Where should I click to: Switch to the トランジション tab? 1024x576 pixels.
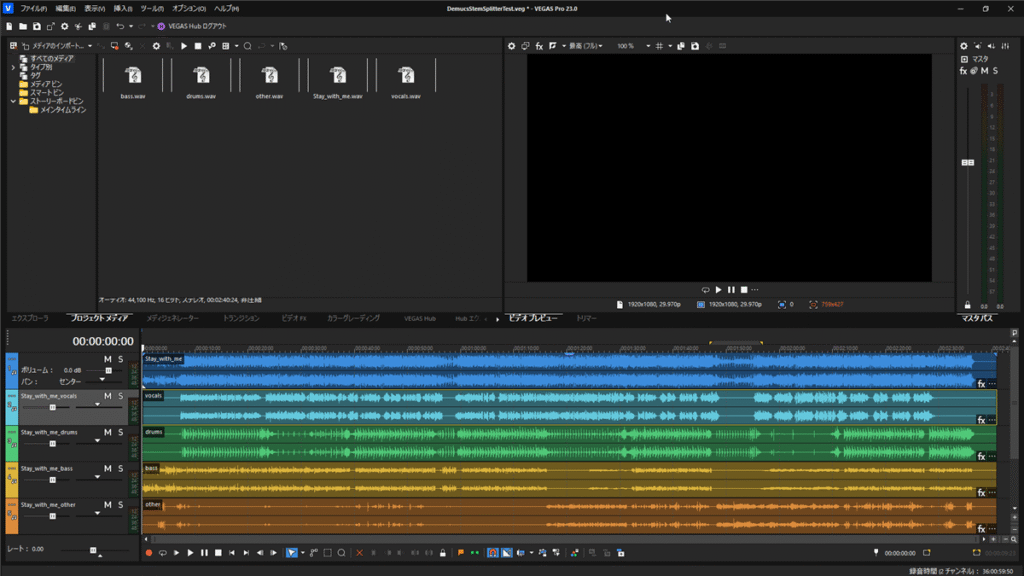point(241,318)
